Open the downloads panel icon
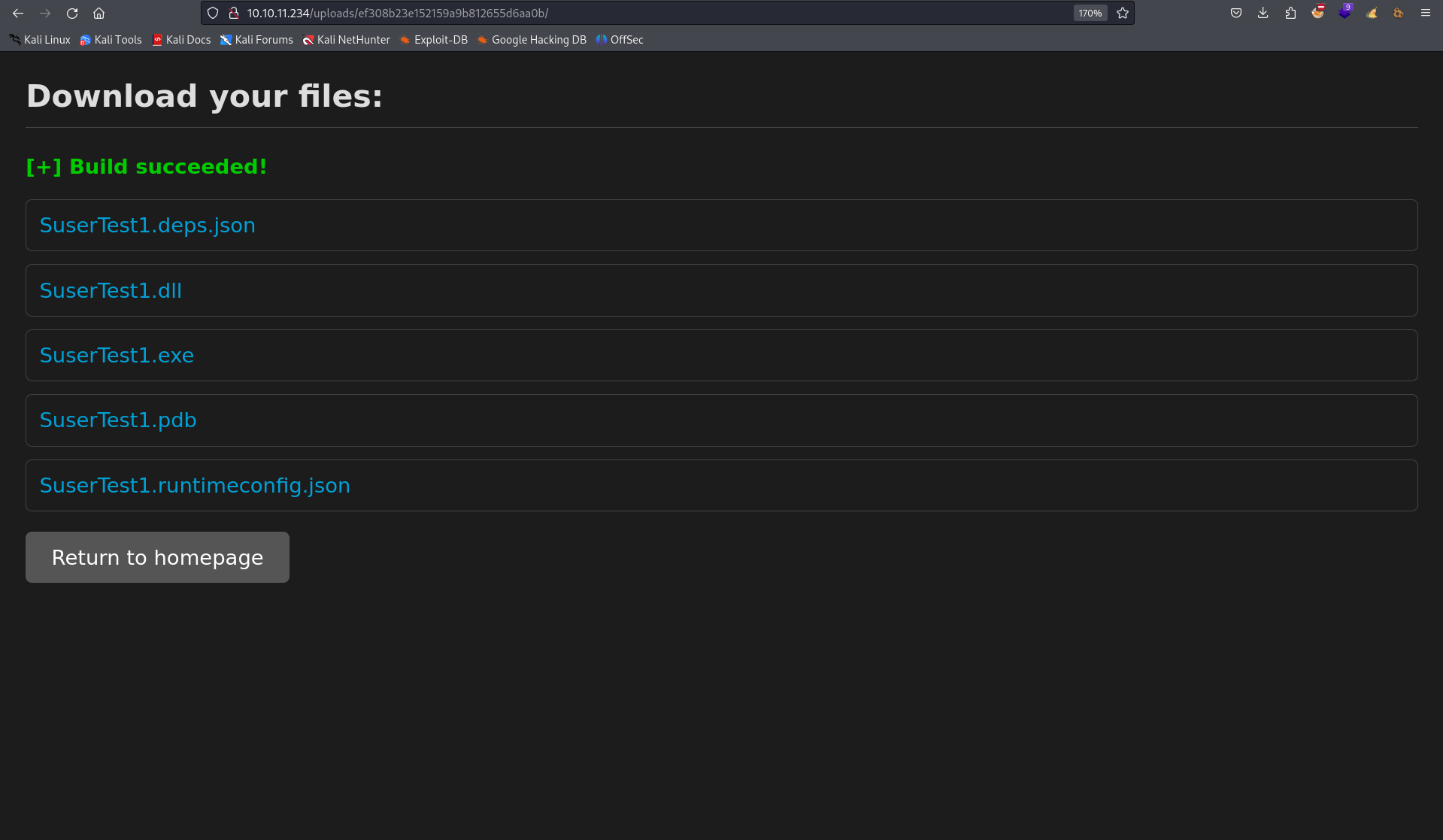The image size is (1443, 840). tap(1263, 13)
